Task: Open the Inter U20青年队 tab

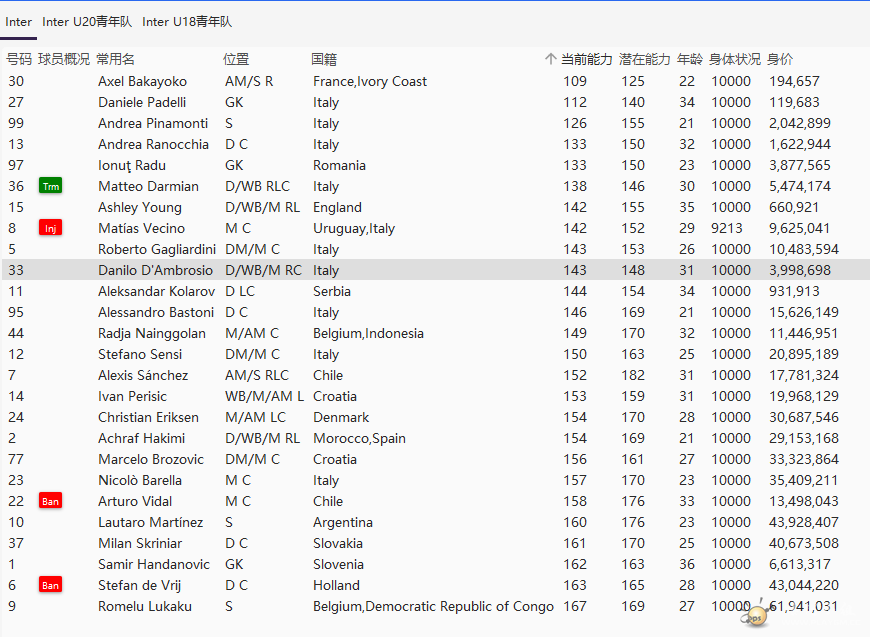Action: pos(87,22)
